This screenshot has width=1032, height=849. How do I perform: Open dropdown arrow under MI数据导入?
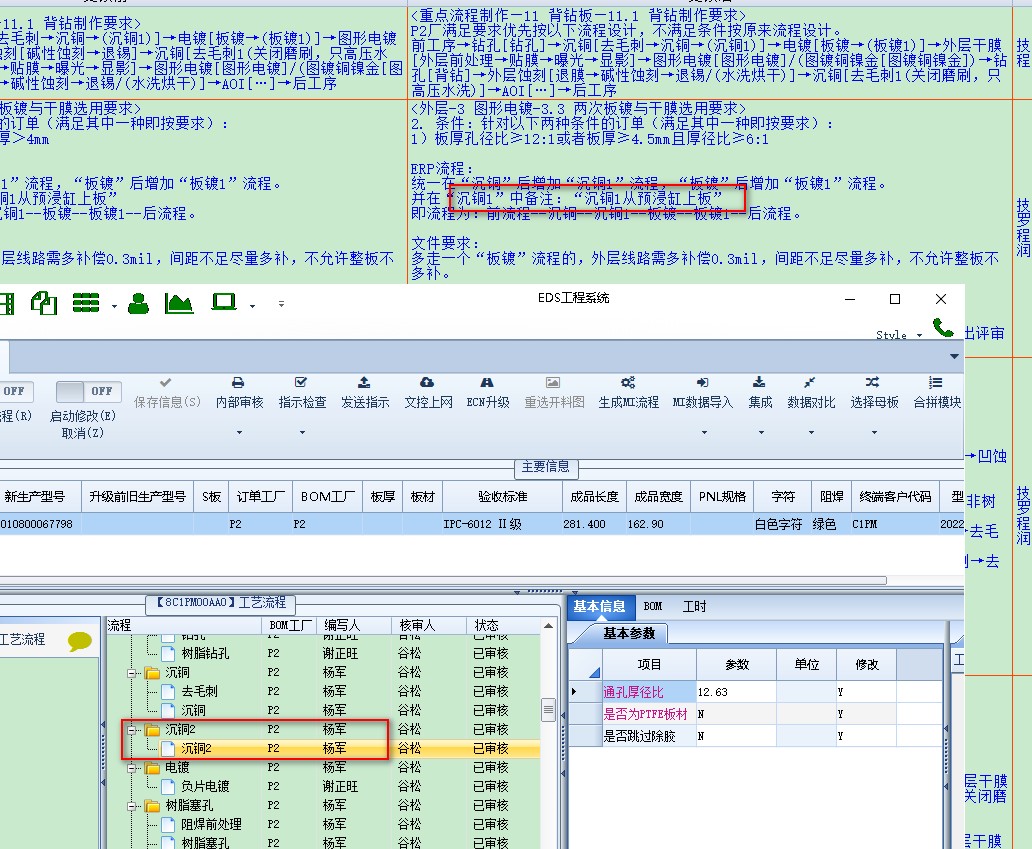click(704, 432)
